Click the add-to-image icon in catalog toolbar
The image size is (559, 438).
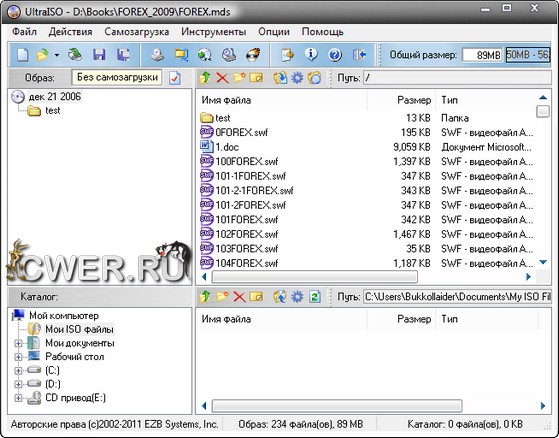(x=280, y=297)
